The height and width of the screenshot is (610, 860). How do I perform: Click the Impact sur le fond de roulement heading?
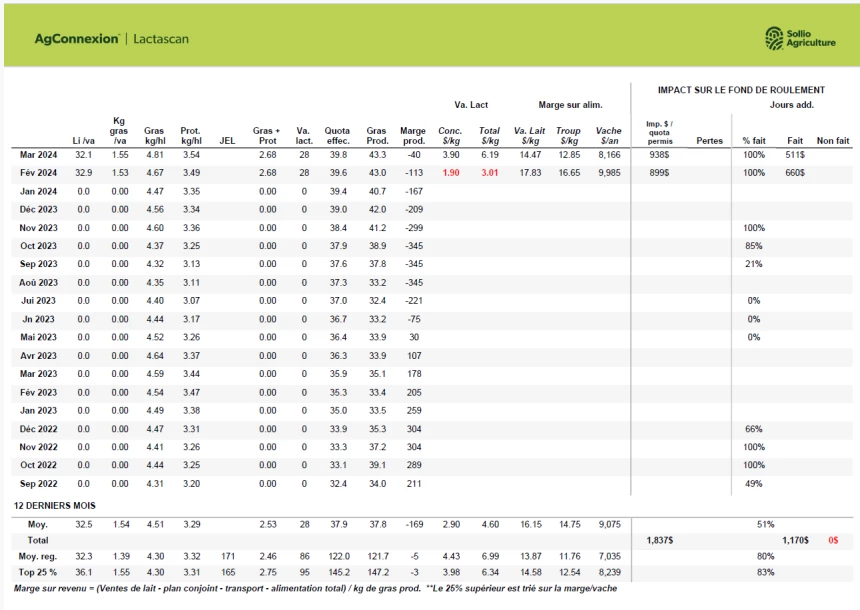click(x=741, y=90)
